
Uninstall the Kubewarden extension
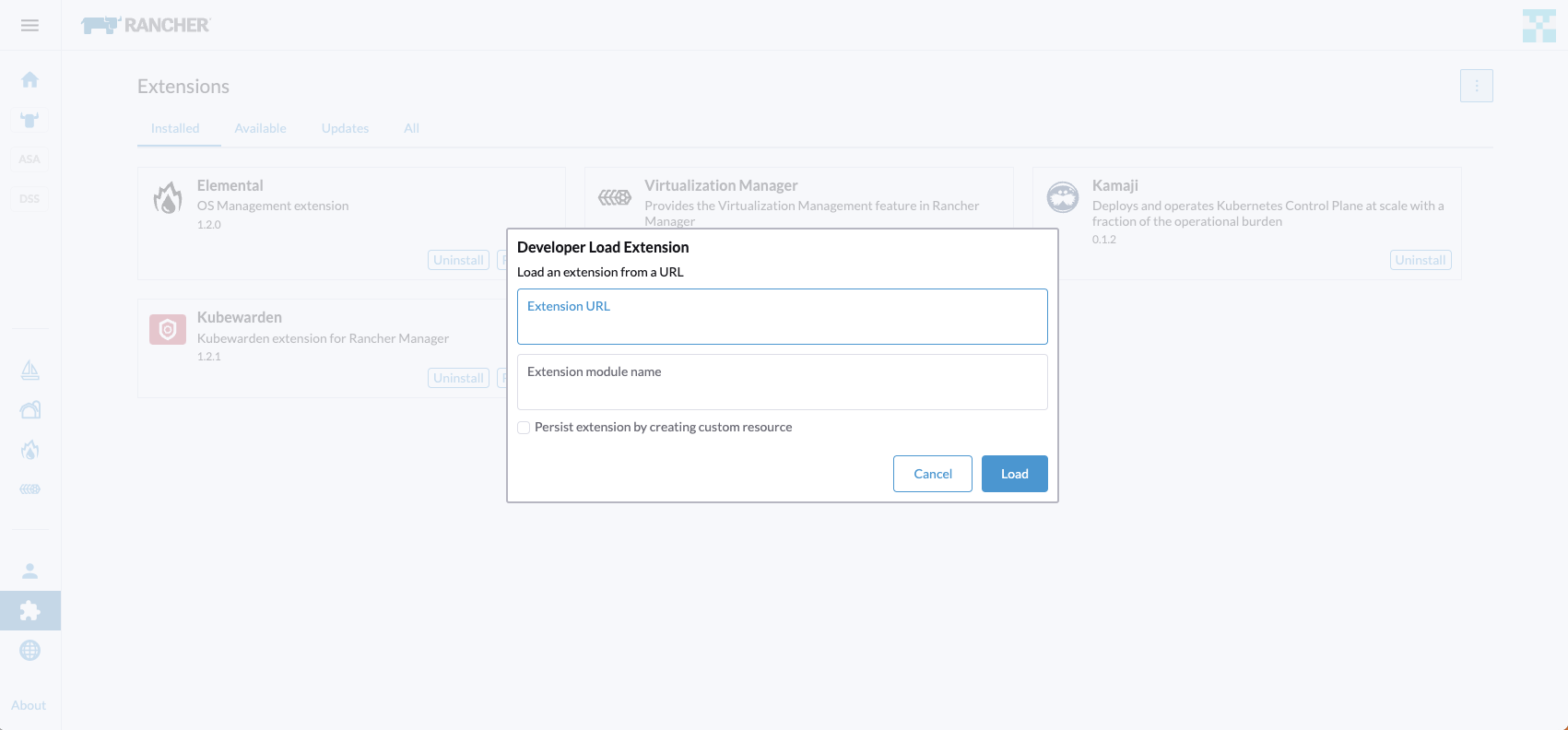(458, 378)
